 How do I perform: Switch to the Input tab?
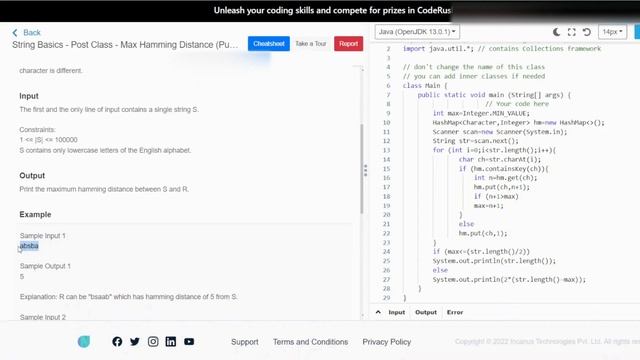click(x=396, y=312)
